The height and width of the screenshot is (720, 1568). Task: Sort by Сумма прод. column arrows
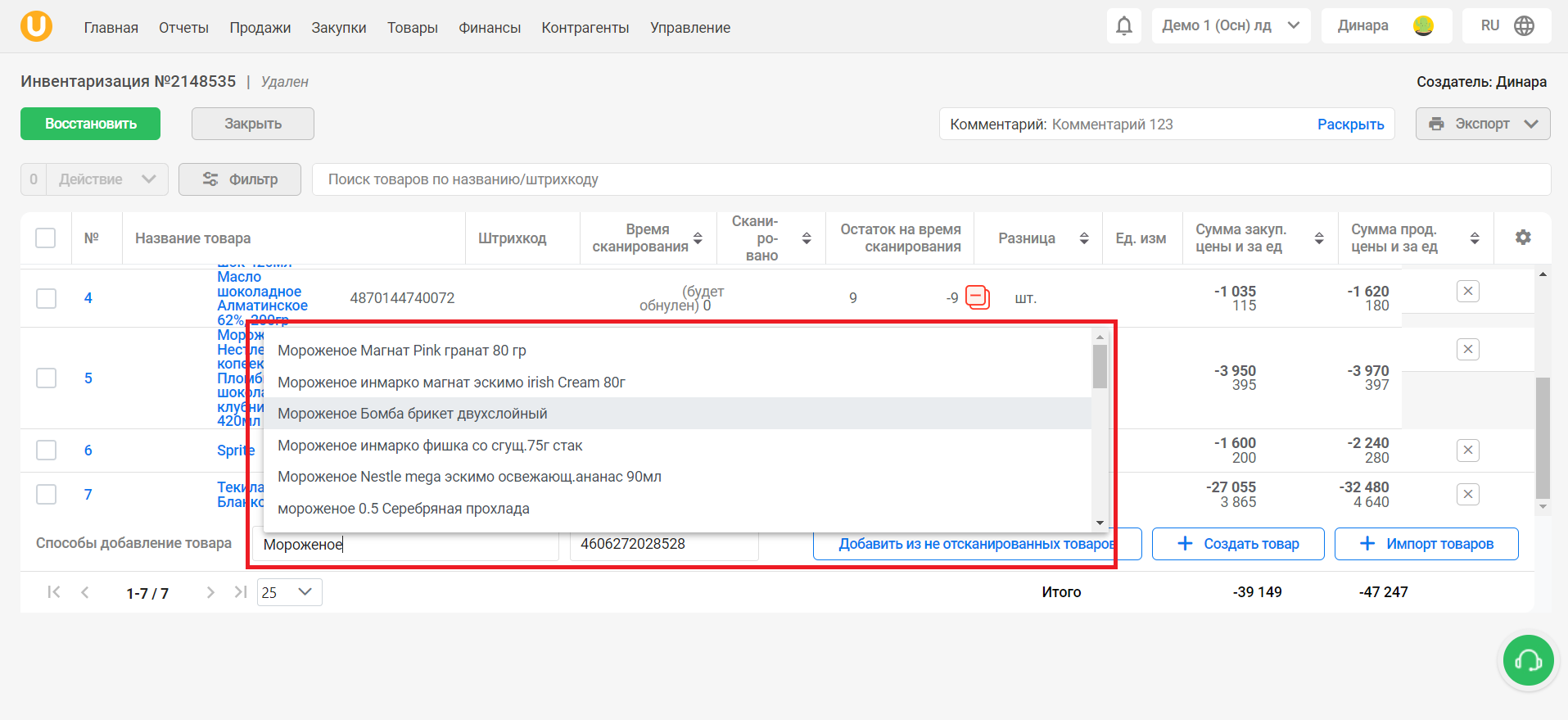coord(1475,238)
